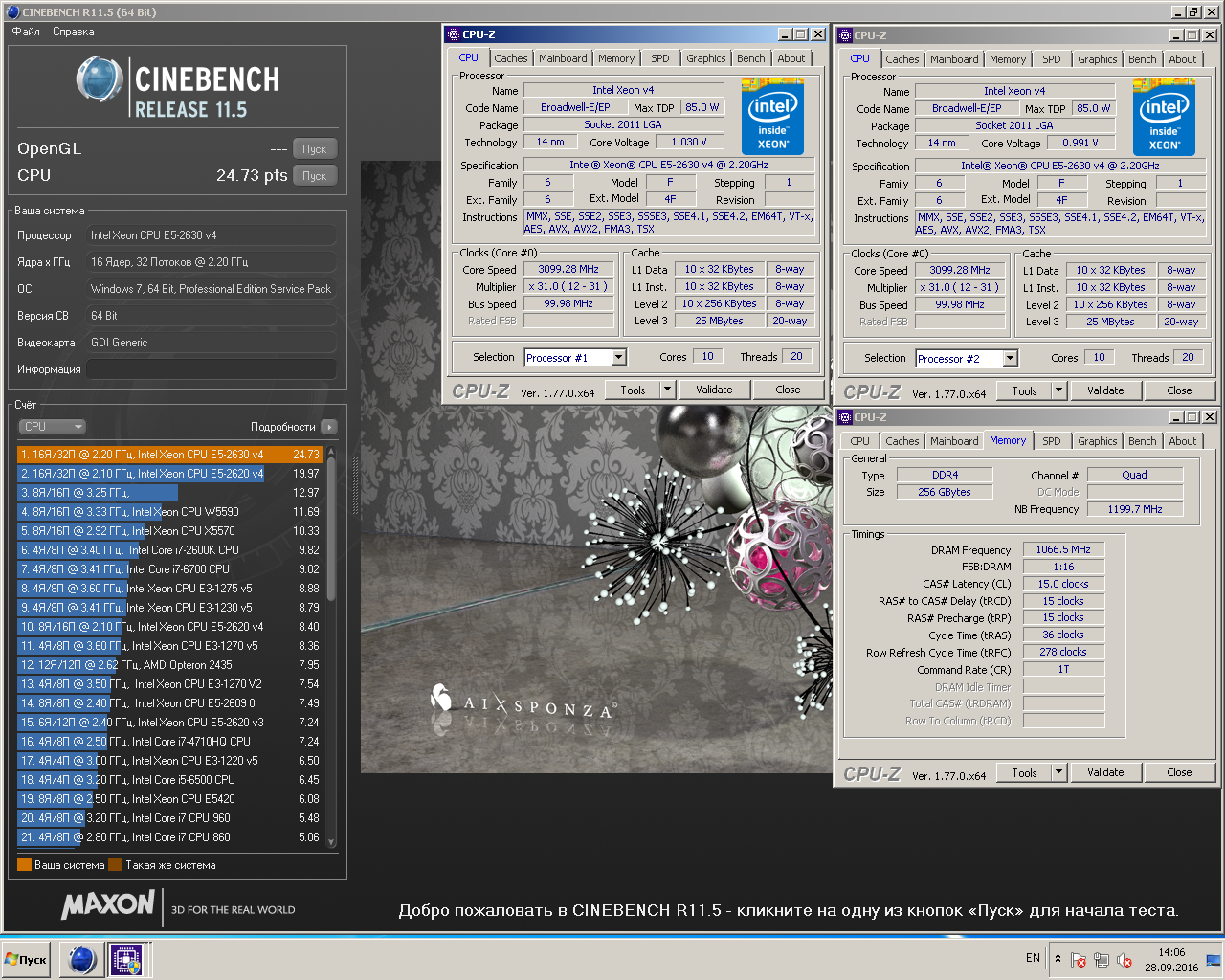The width and height of the screenshot is (1225, 980).
Task: Click the Информация input field
Action: pos(212,369)
